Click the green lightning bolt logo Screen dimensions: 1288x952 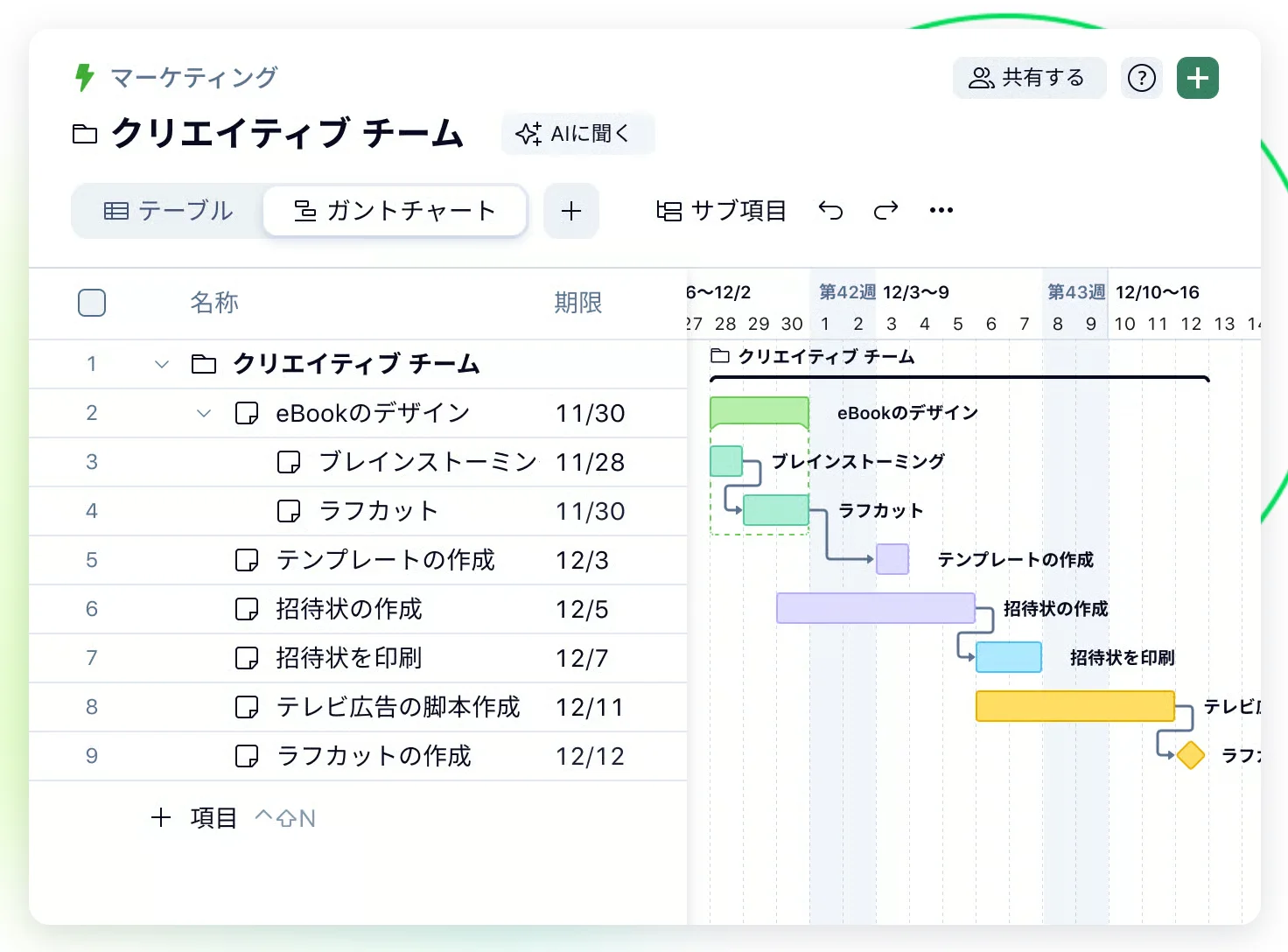point(84,78)
